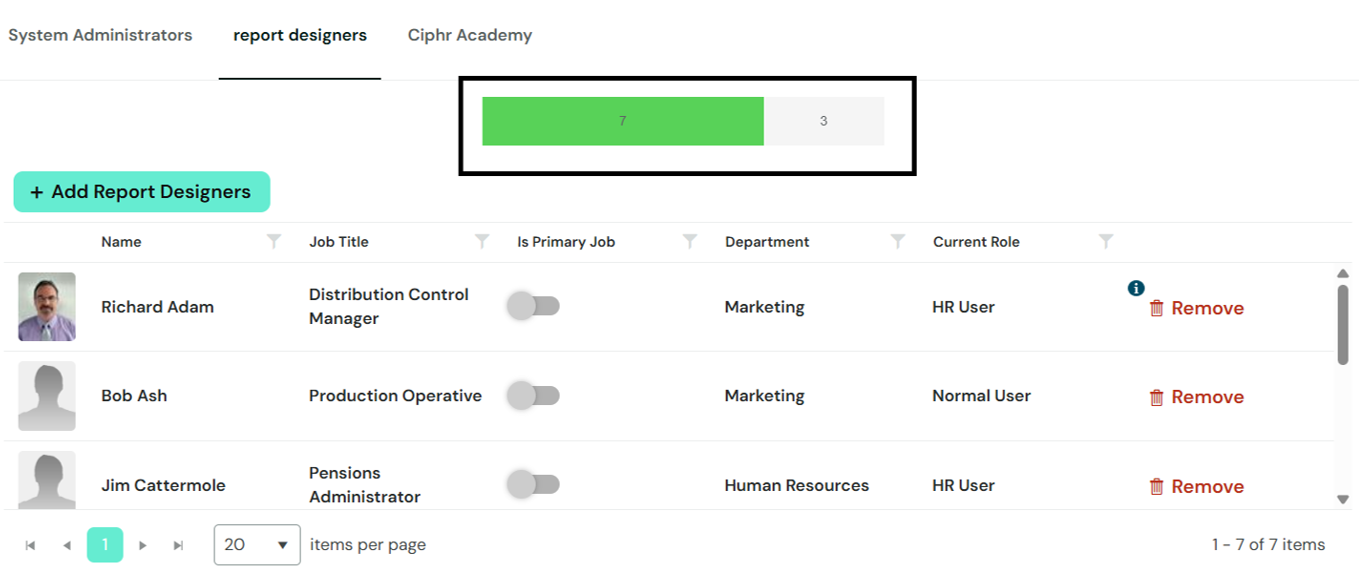The height and width of the screenshot is (581, 1359).
Task: Go to the first page arrow
Action: [x=30, y=545]
